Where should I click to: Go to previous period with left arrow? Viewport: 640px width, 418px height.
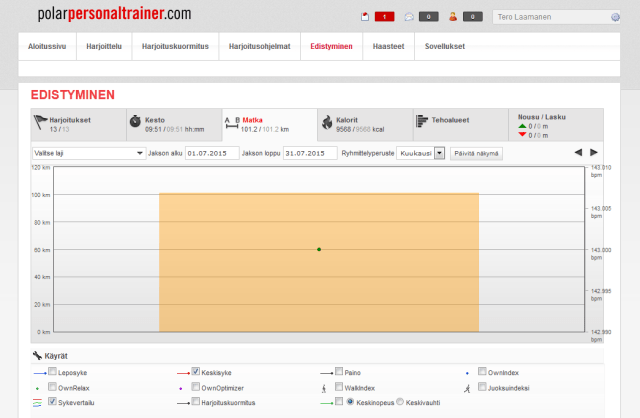click(x=578, y=153)
